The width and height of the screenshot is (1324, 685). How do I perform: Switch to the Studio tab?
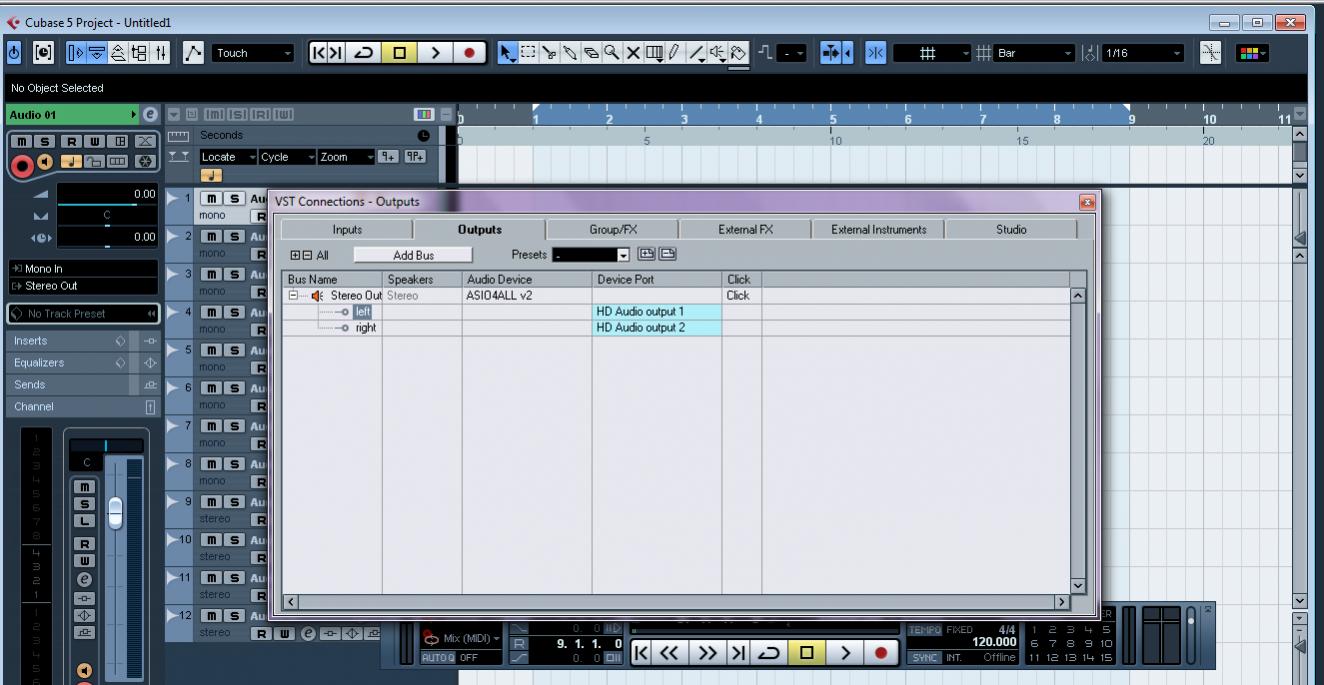click(x=1011, y=230)
